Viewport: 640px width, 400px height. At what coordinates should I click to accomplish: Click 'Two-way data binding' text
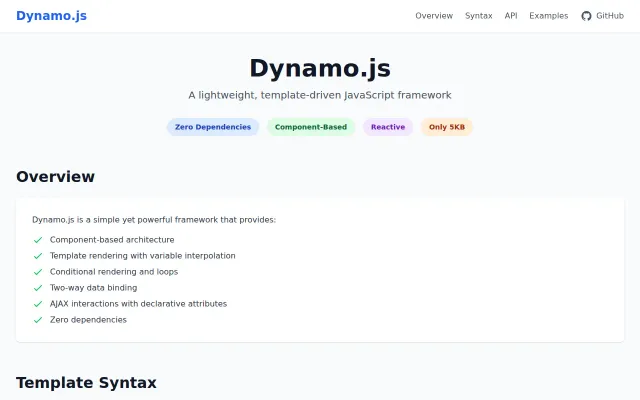(93, 288)
